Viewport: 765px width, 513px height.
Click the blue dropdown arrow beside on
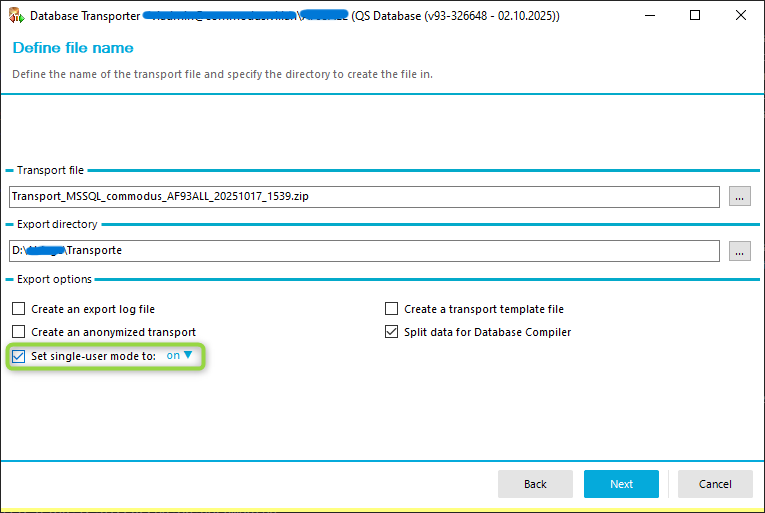coord(188,355)
